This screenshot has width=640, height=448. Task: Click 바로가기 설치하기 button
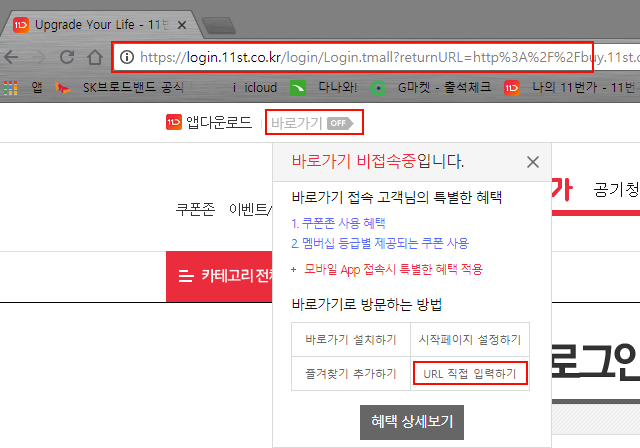tap(351, 339)
